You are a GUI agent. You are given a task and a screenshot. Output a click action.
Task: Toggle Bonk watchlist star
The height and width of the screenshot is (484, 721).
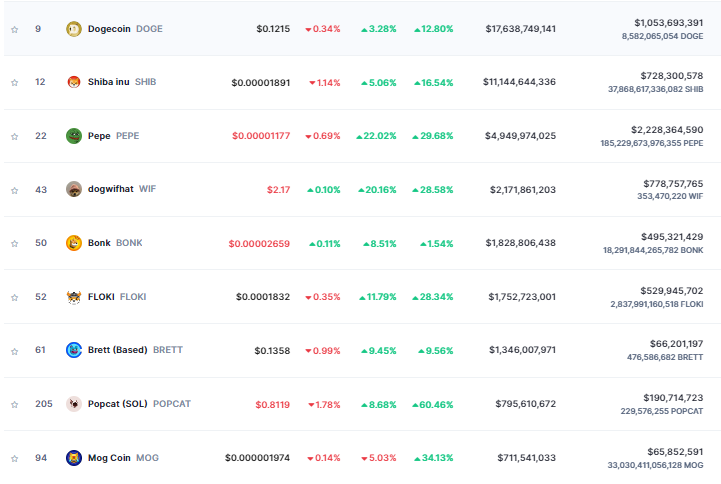pyautogui.click(x=15, y=244)
